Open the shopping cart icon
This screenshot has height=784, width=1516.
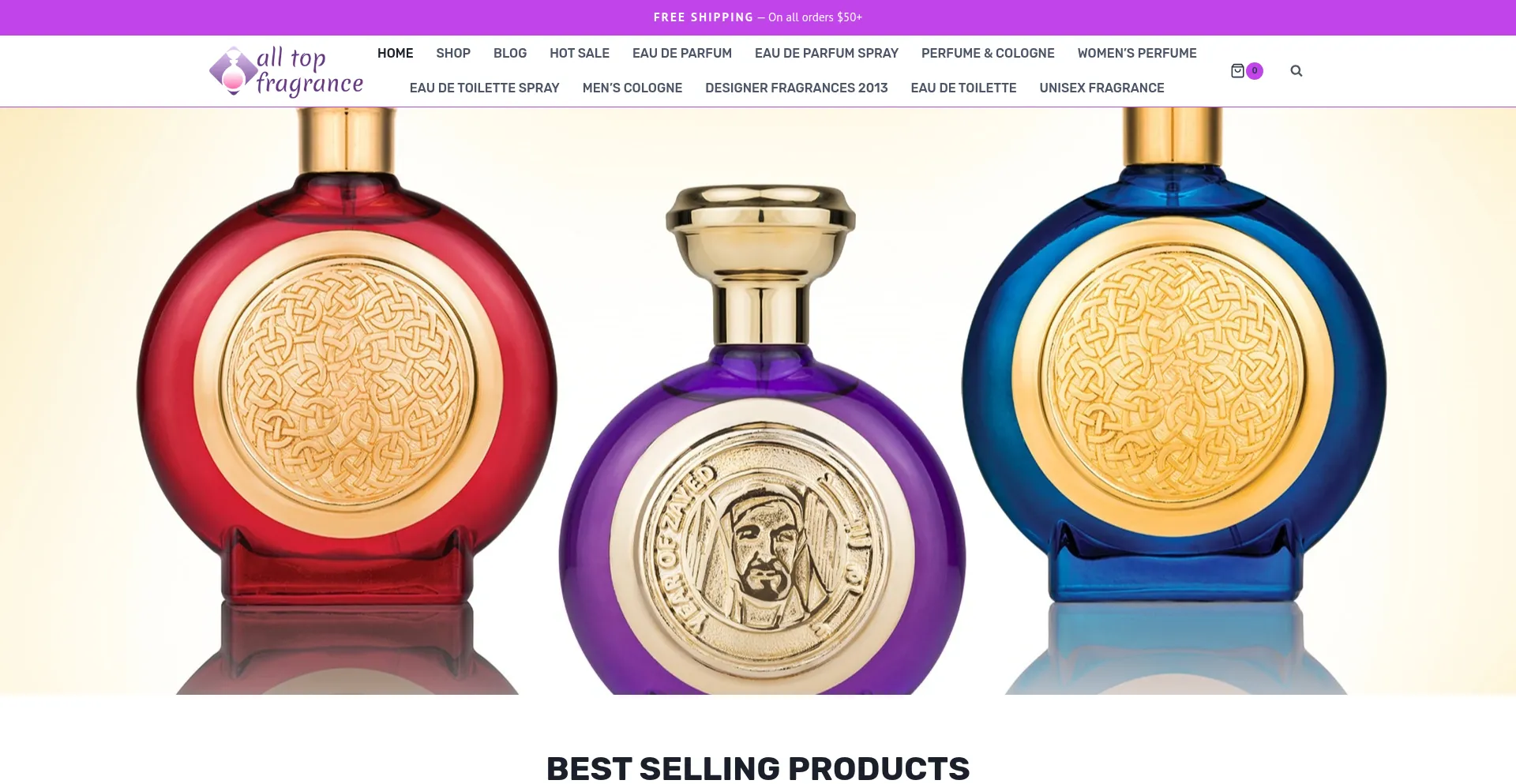(1237, 71)
